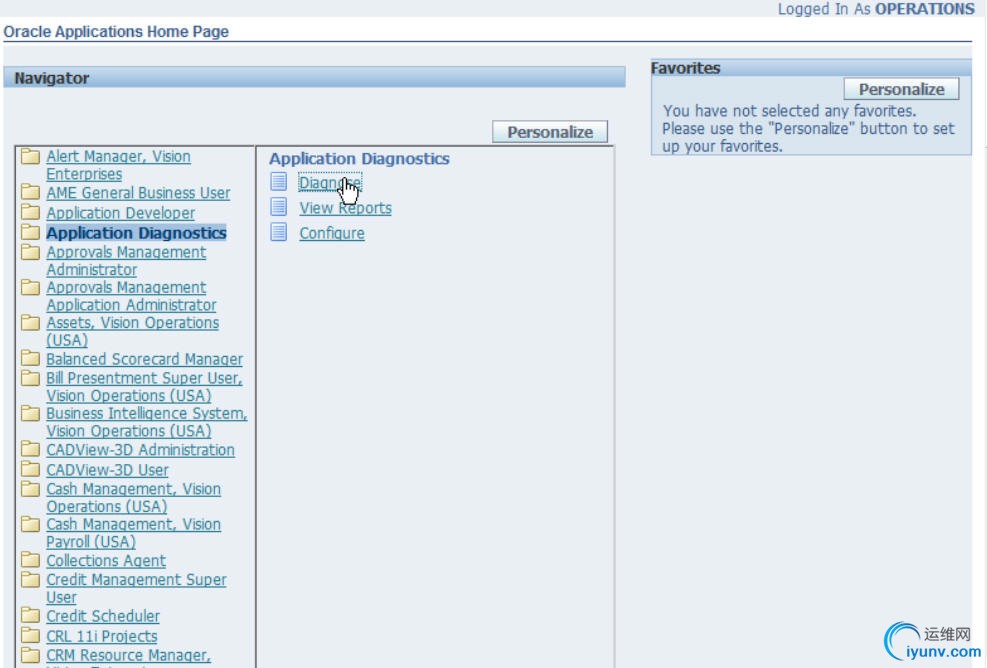
Task: Click the folder icon beside Credit Scheduler
Action: point(30,615)
